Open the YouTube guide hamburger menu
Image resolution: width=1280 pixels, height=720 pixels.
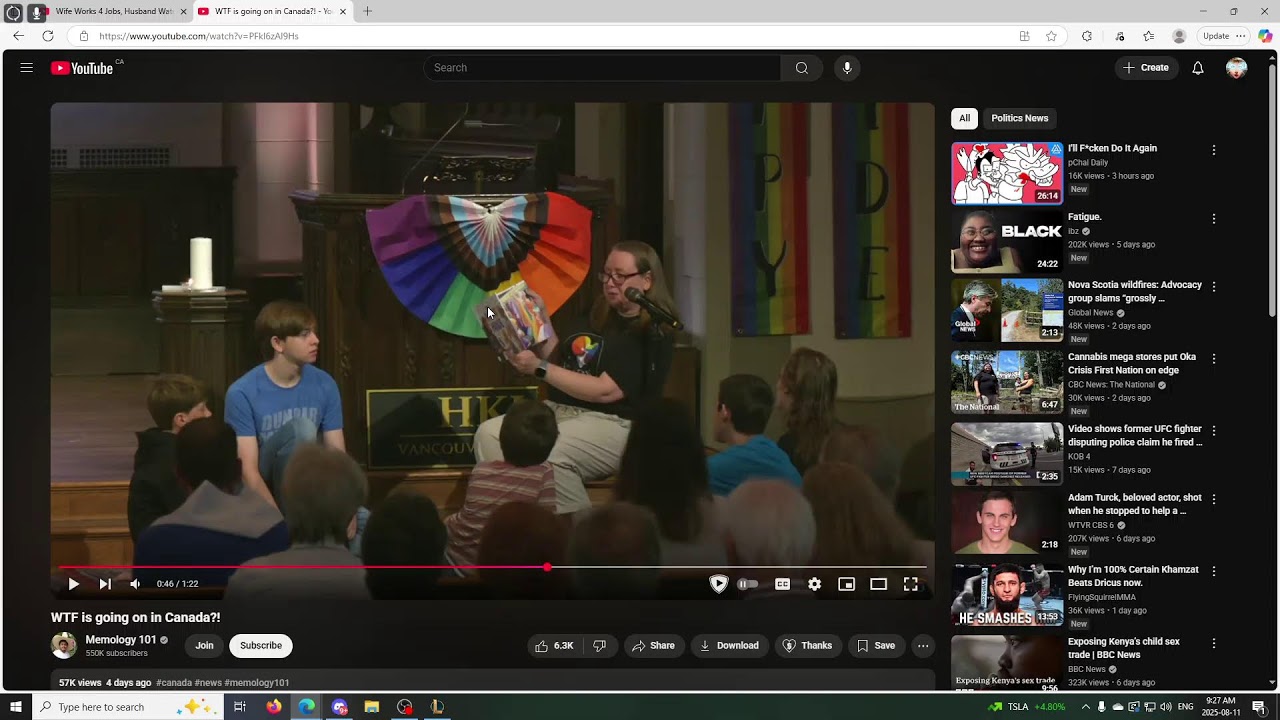pyautogui.click(x=27, y=68)
